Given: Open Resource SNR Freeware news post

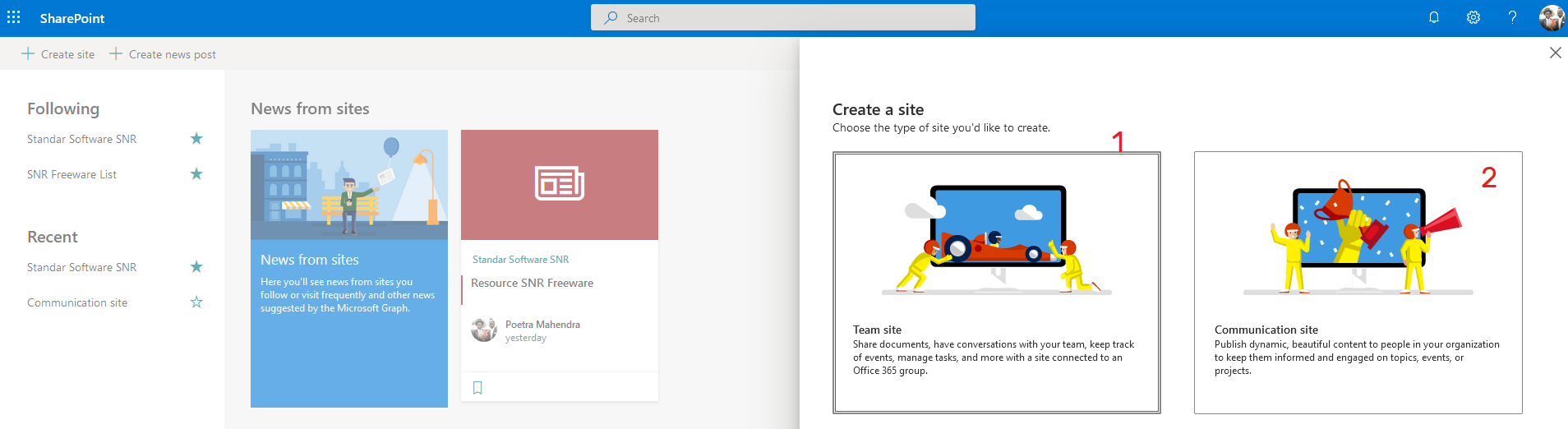Looking at the screenshot, I should click(532, 283).
